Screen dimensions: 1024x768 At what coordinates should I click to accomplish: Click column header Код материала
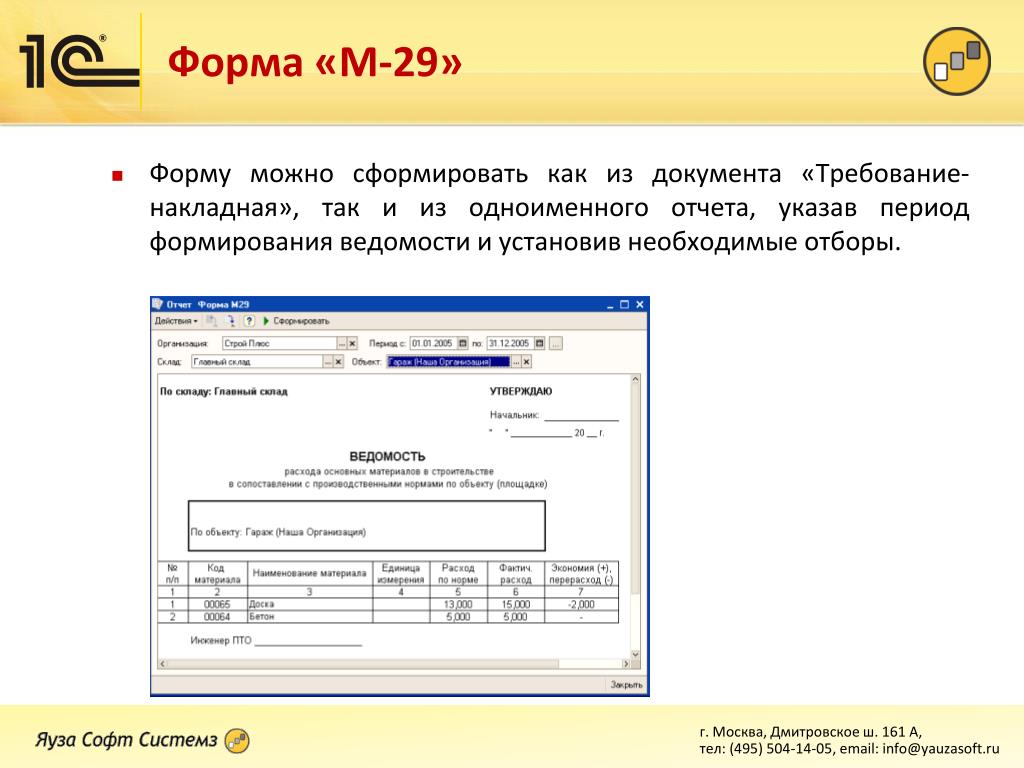217,573
